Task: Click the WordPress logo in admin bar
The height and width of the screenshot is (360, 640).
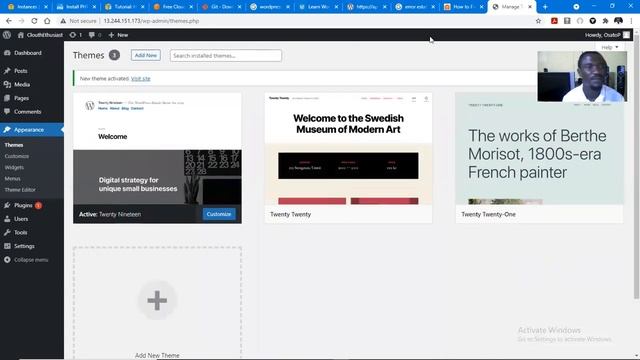Action: tap(7, 35)
